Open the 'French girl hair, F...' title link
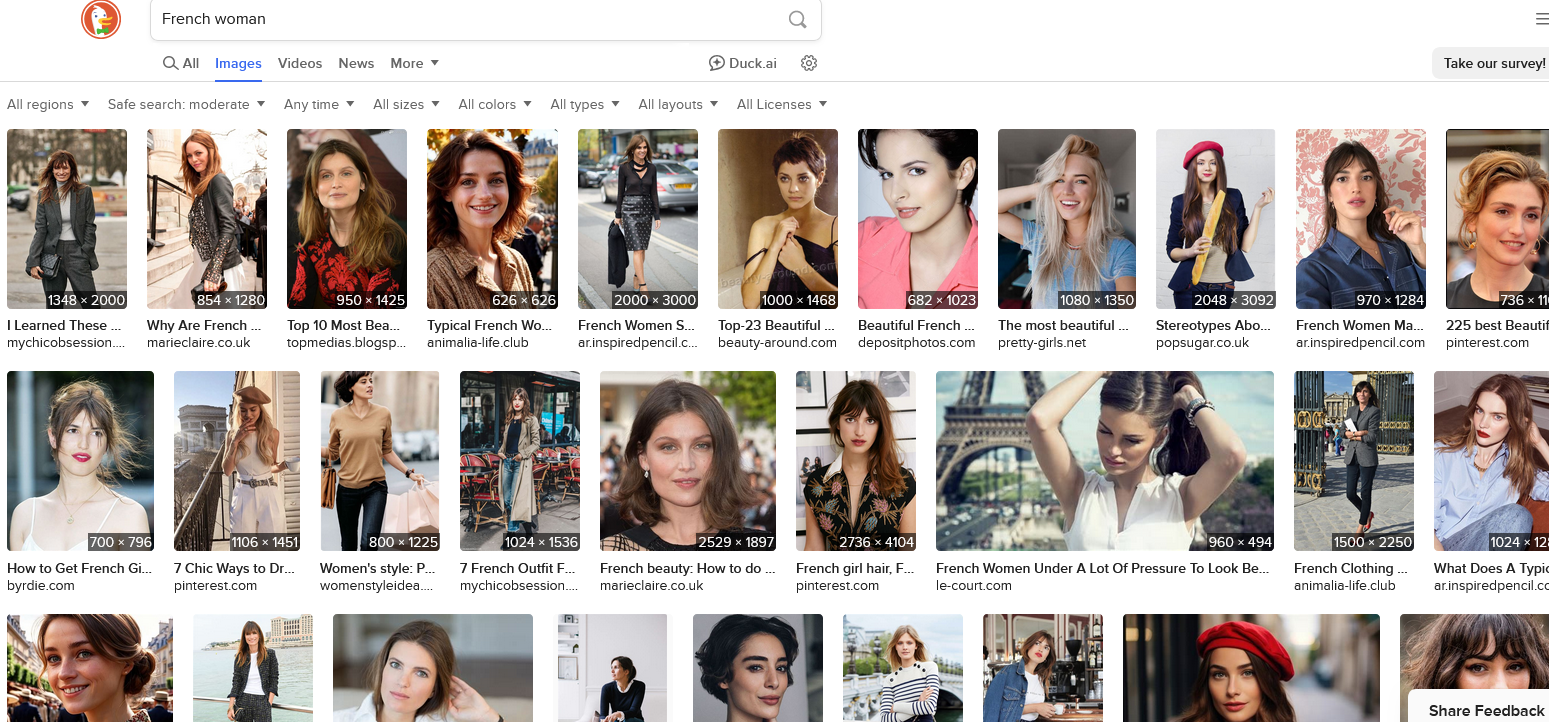The height and width of the screenshot is (722, 1549). 855,568
